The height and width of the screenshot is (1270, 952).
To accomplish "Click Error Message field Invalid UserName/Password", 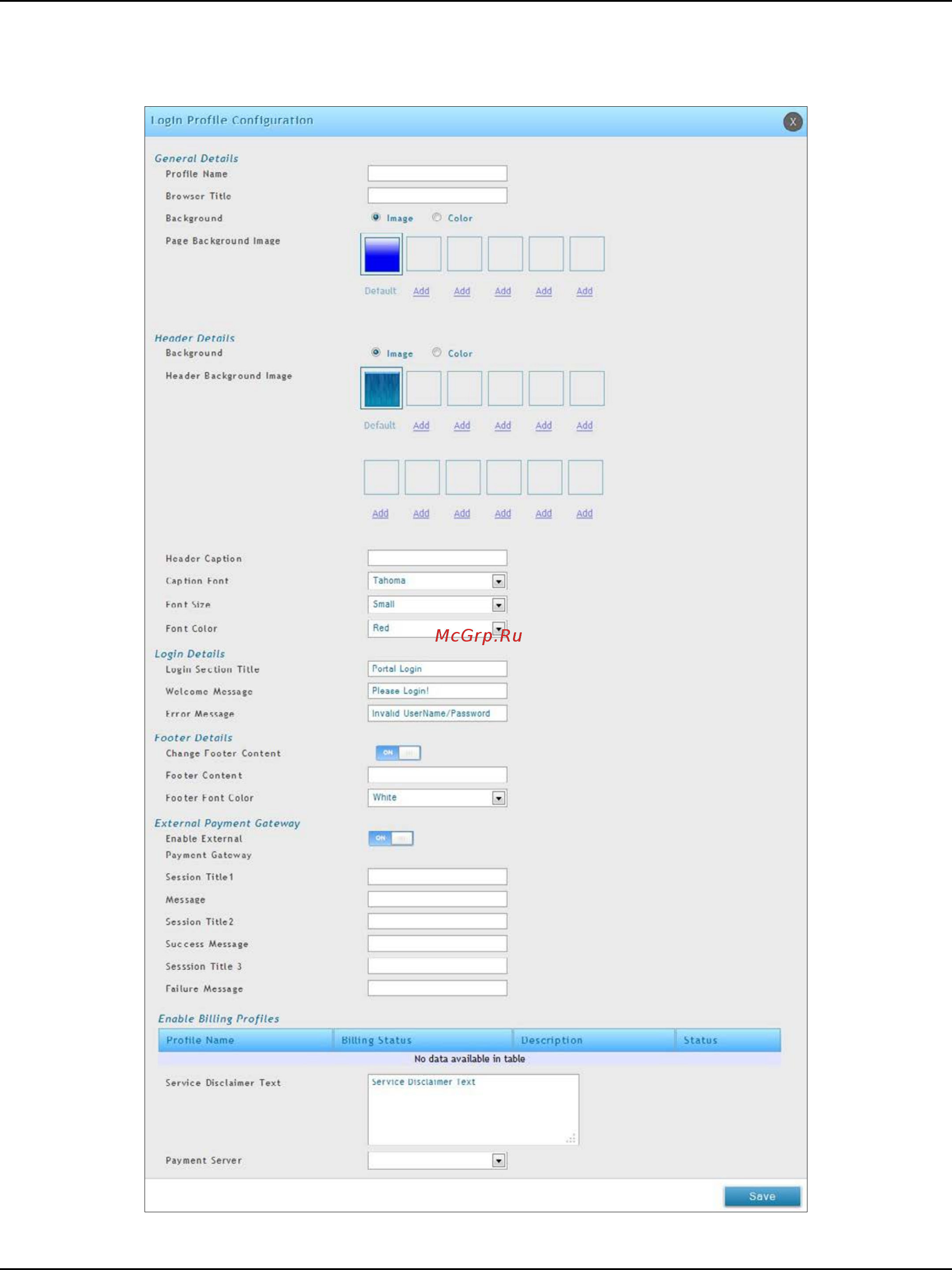I will tap(437, 713).
